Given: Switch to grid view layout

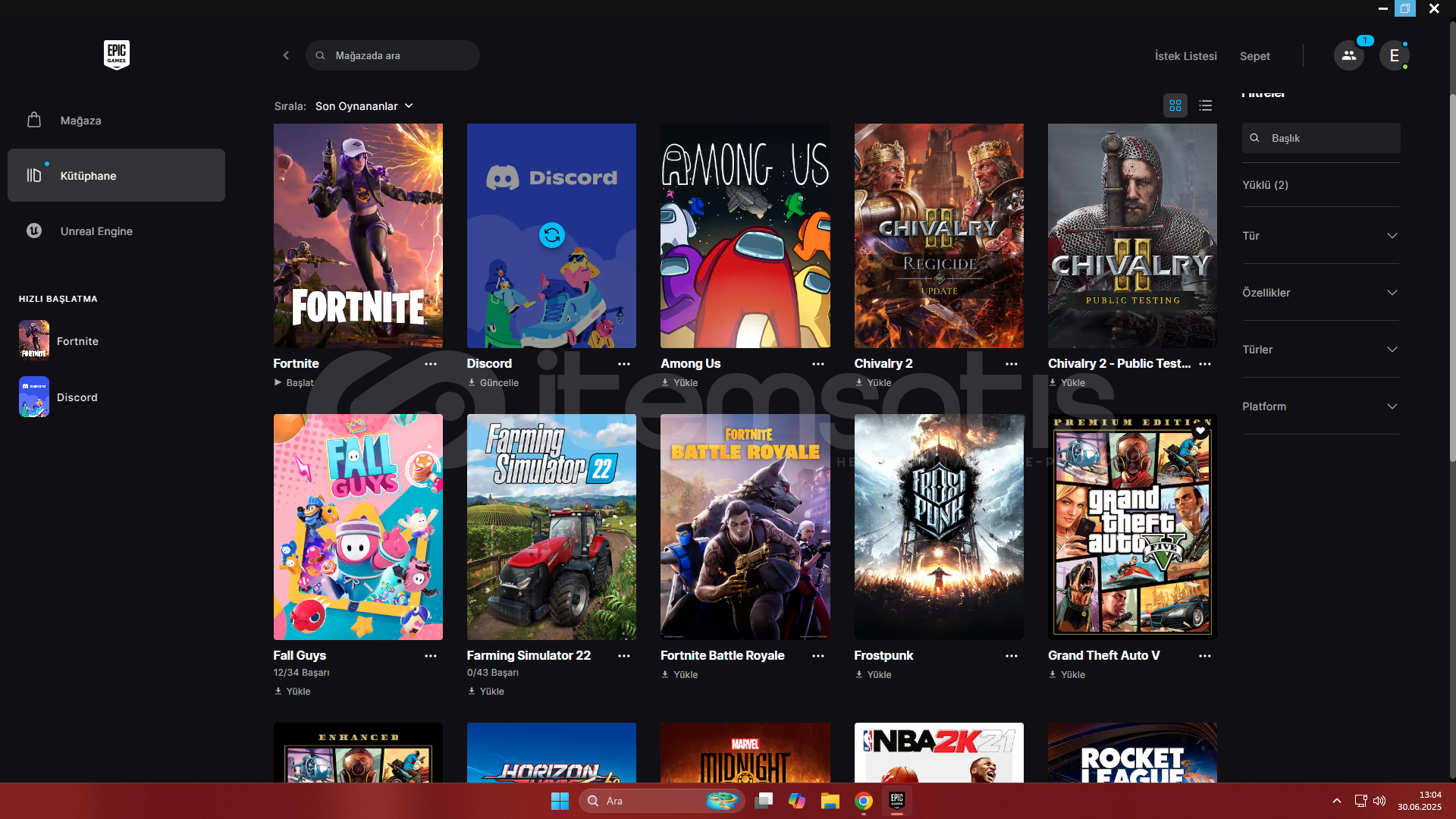Looking at the screenshot, I should point(1175,105).
